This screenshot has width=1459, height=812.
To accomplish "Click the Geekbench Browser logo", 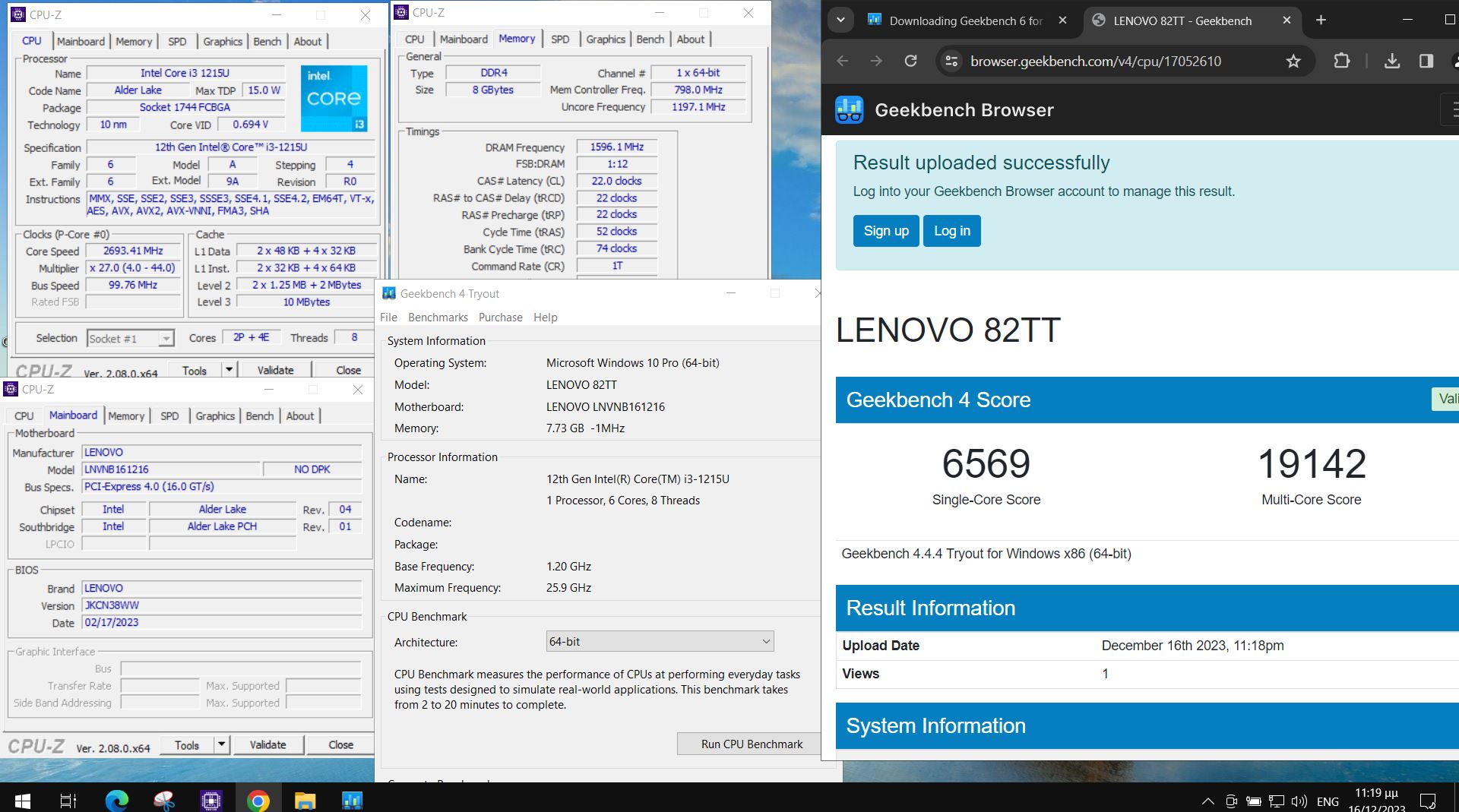I will coord(849,109).
